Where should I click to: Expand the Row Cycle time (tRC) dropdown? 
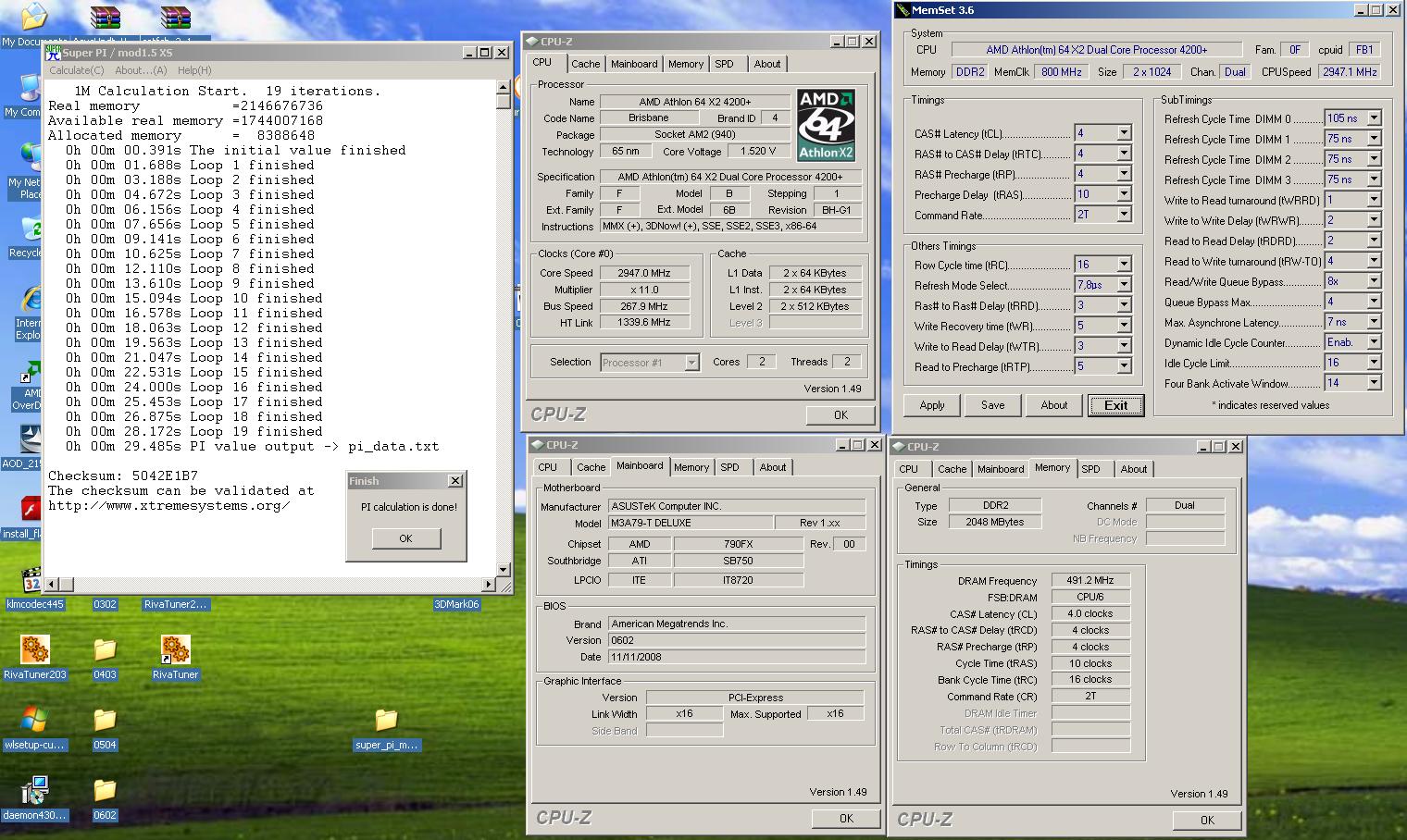(1124, 265)
